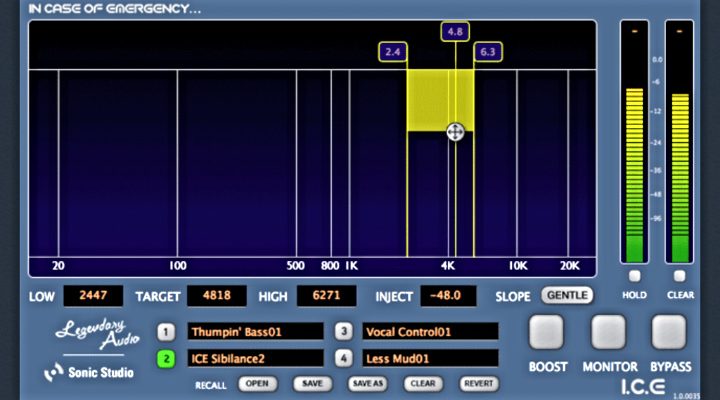Click the 4.8 target frequency marker
The height and width of the screenshot is (400, 720).
pyautogui.click(x=455, y=32)
